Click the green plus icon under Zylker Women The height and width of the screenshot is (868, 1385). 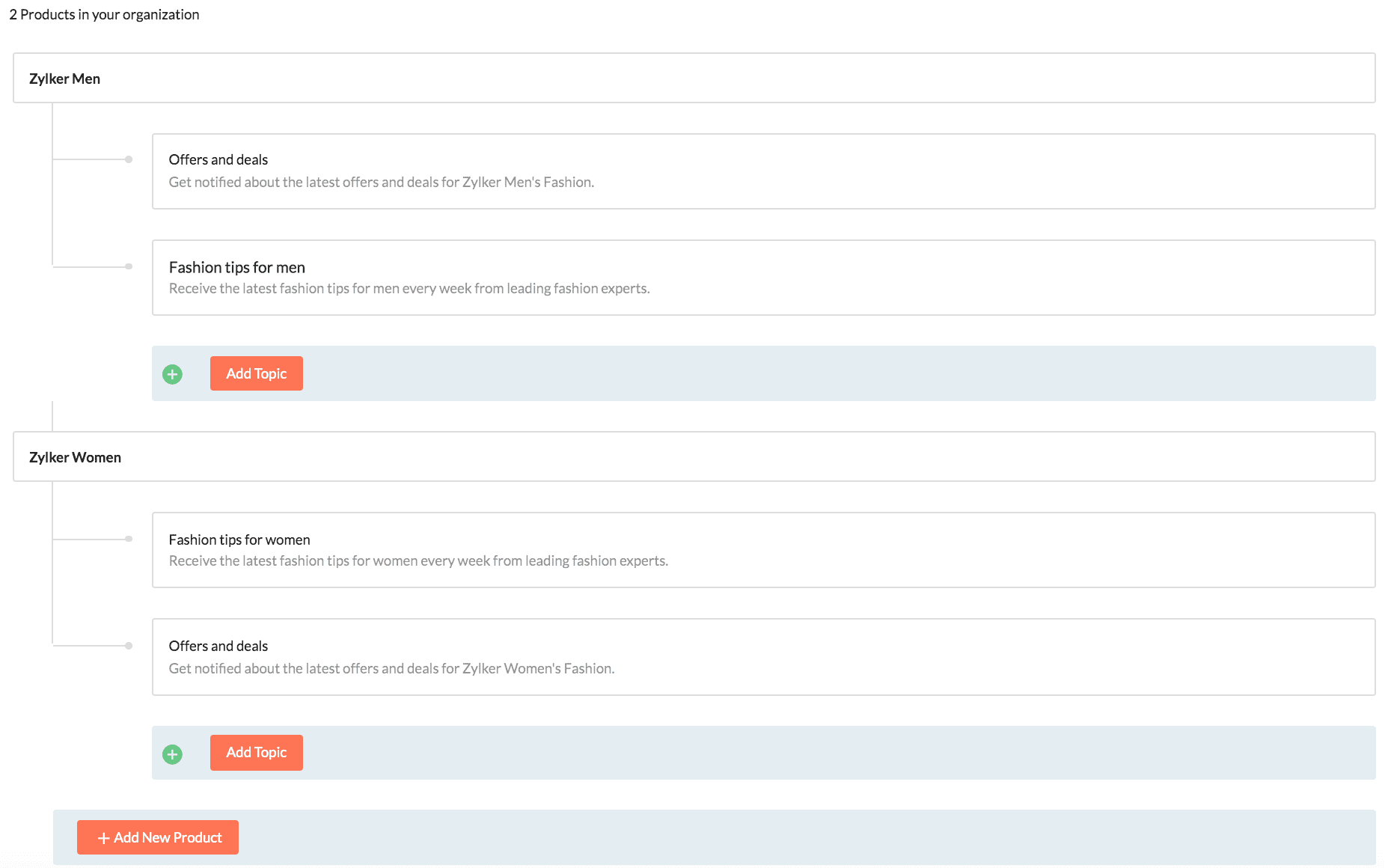tap(172, 754)
